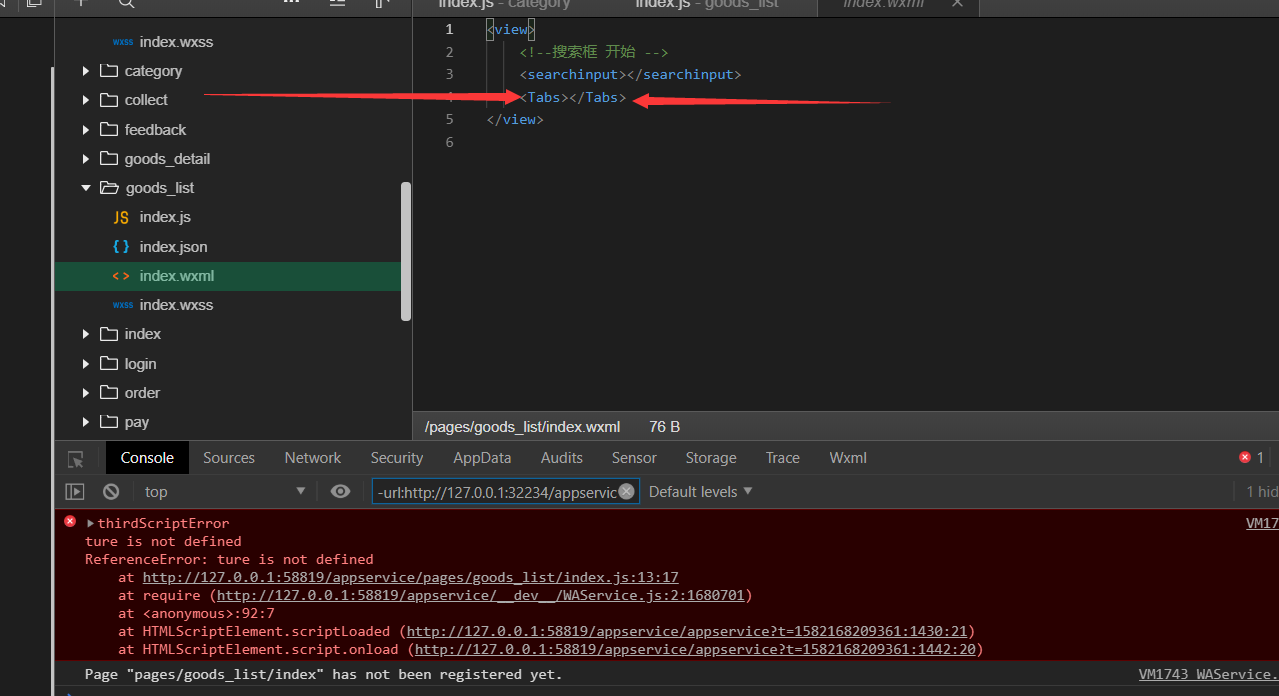Image resolution: width=1279 pixels, height=696 pixels.
Task: Click the Tabs tag on line 4
Action: click(573, 97)
